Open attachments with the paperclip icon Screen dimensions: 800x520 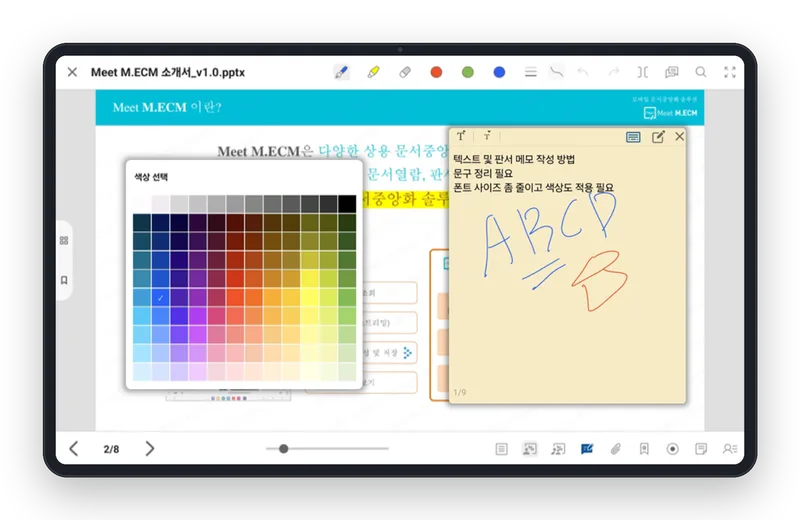tap(616, 449)
